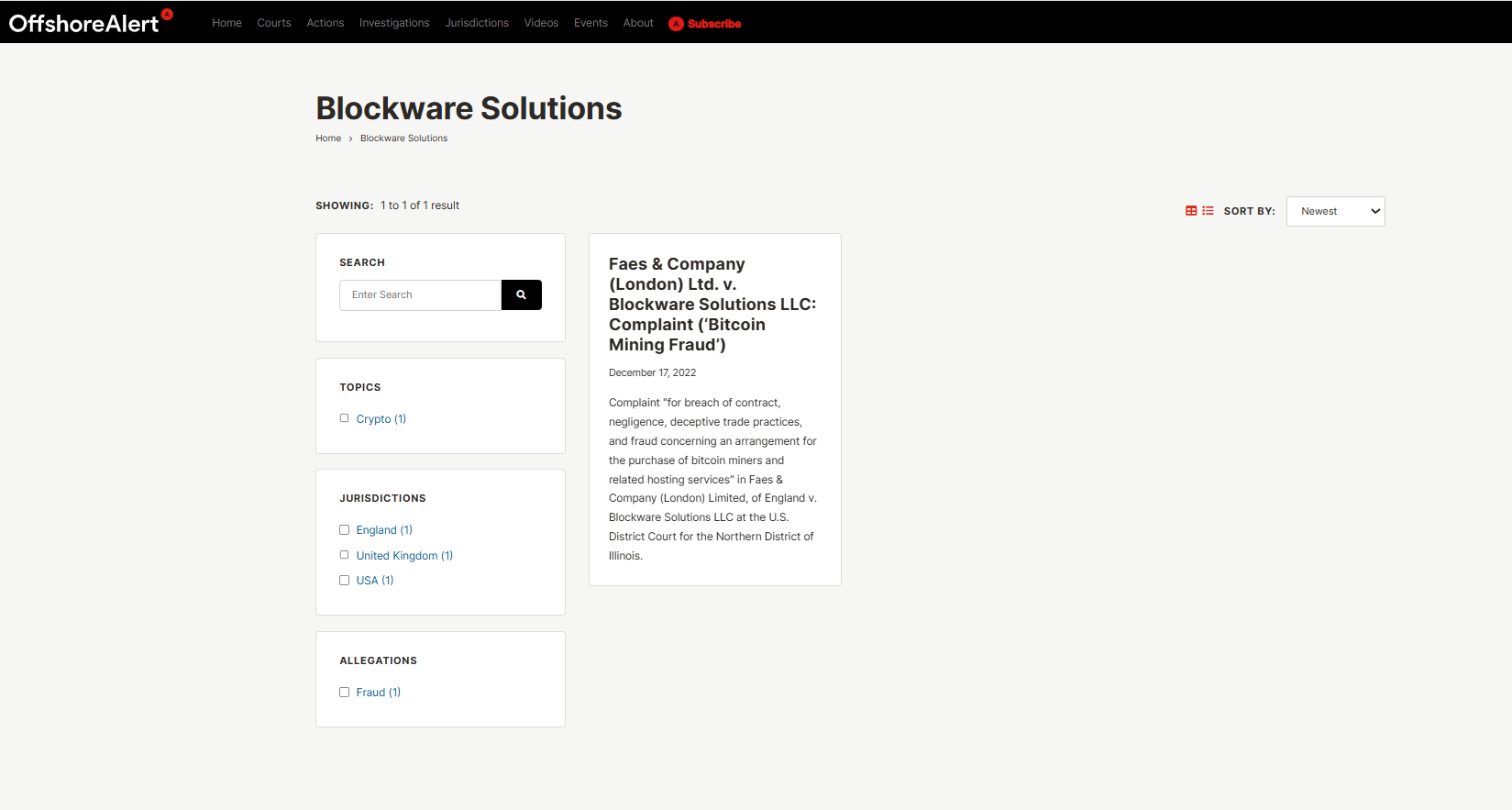
Task: Click the United Kingdom (1) label
Action: [x=404, y=556]
